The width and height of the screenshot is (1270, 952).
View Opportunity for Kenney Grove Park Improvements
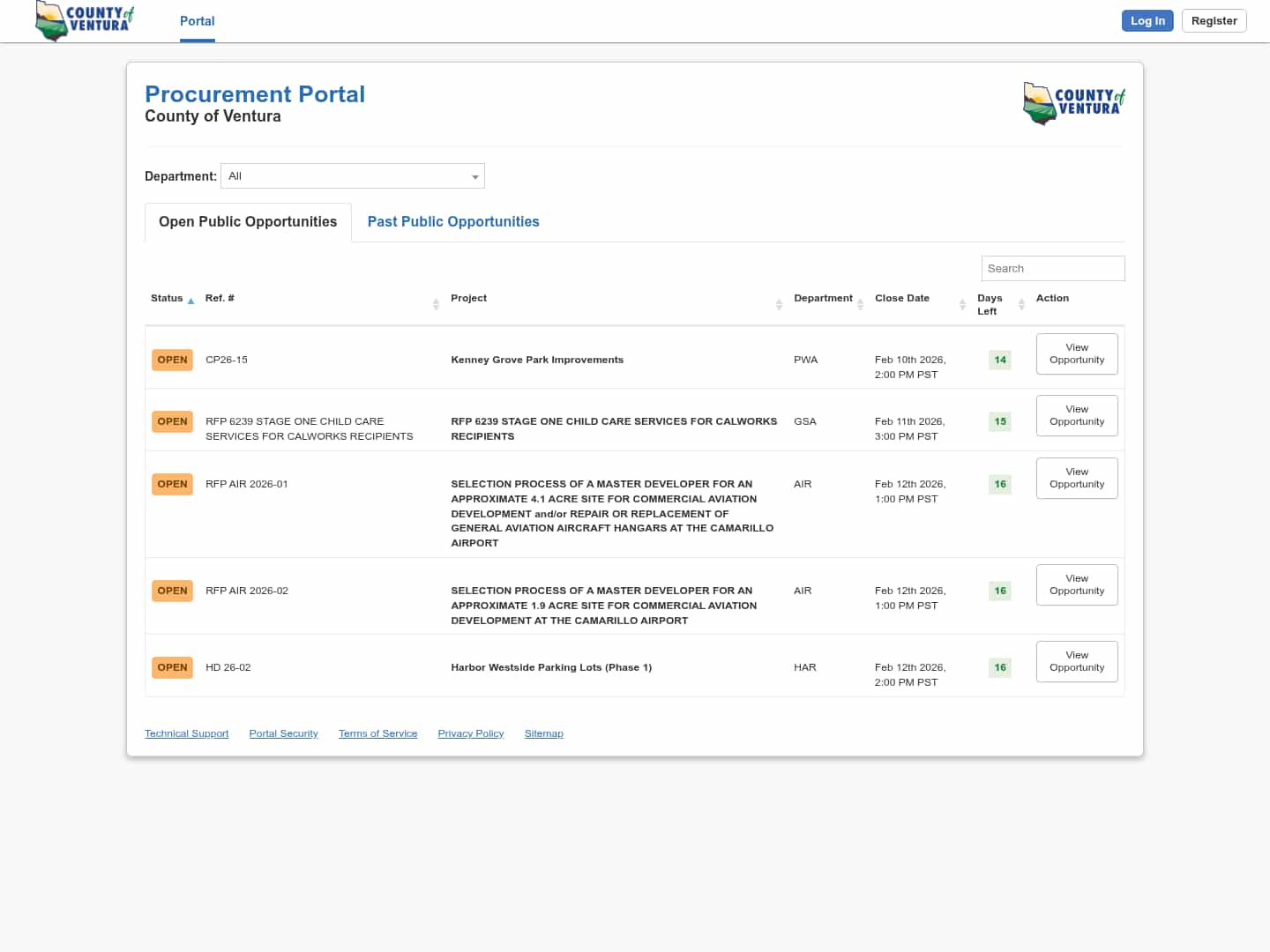pyautogui.click(x=1076, y=354)
